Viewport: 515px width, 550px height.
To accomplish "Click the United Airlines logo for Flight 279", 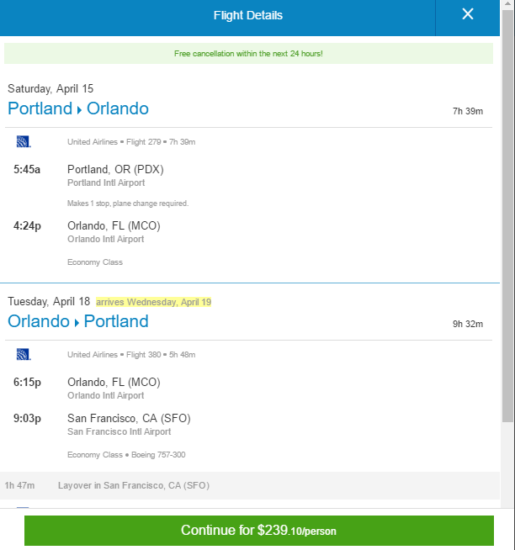I will click(x=24, y=142).
